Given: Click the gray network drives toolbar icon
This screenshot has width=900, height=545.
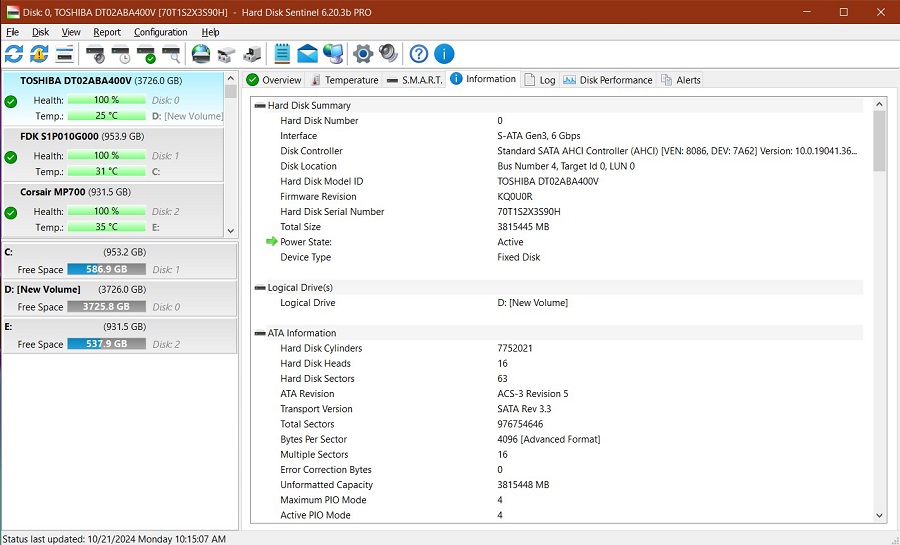Looking at the screenshot, I should 226,54.
